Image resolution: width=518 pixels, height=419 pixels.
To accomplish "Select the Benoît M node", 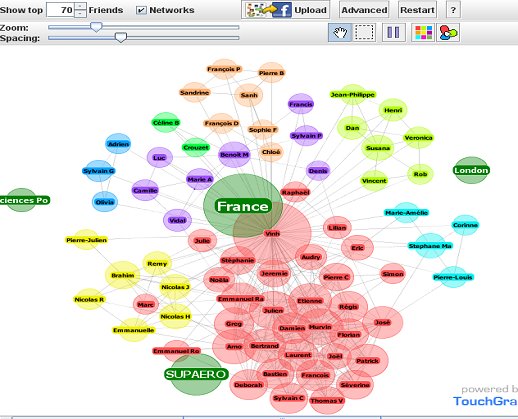I will 234,155.
